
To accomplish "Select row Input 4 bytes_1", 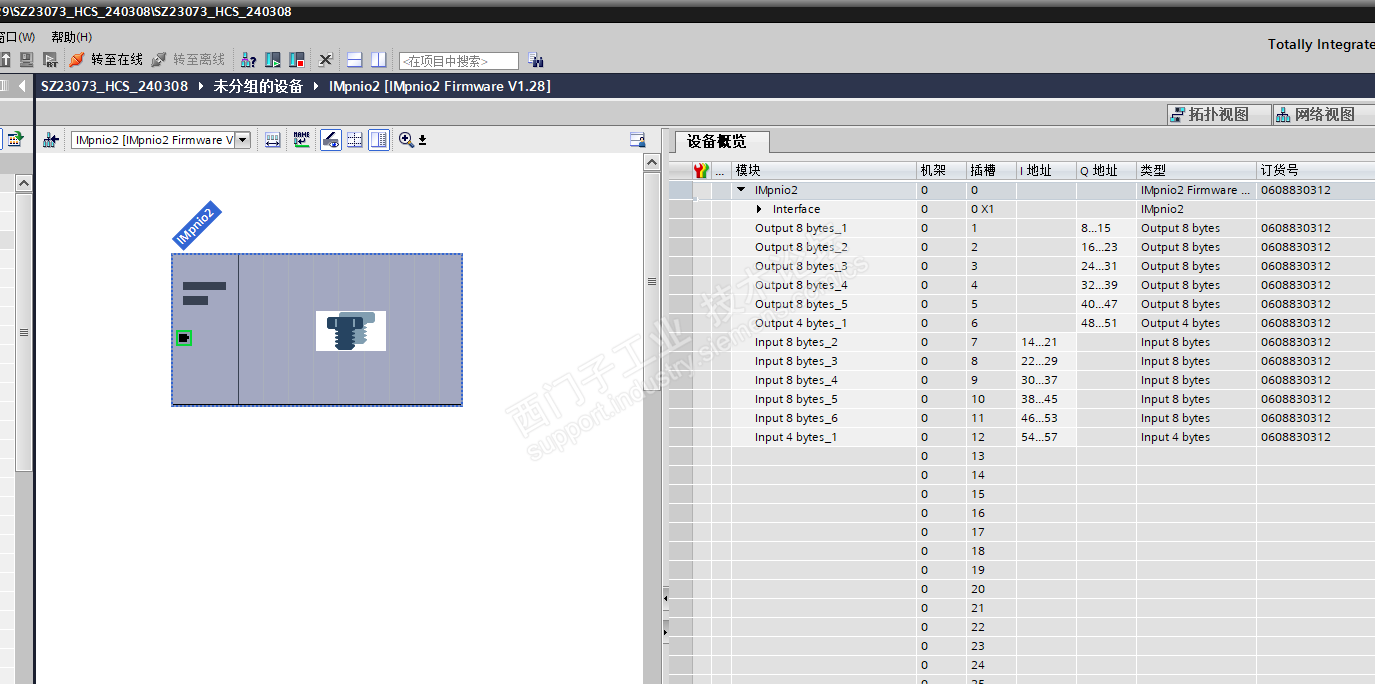I will point(1021,437).
